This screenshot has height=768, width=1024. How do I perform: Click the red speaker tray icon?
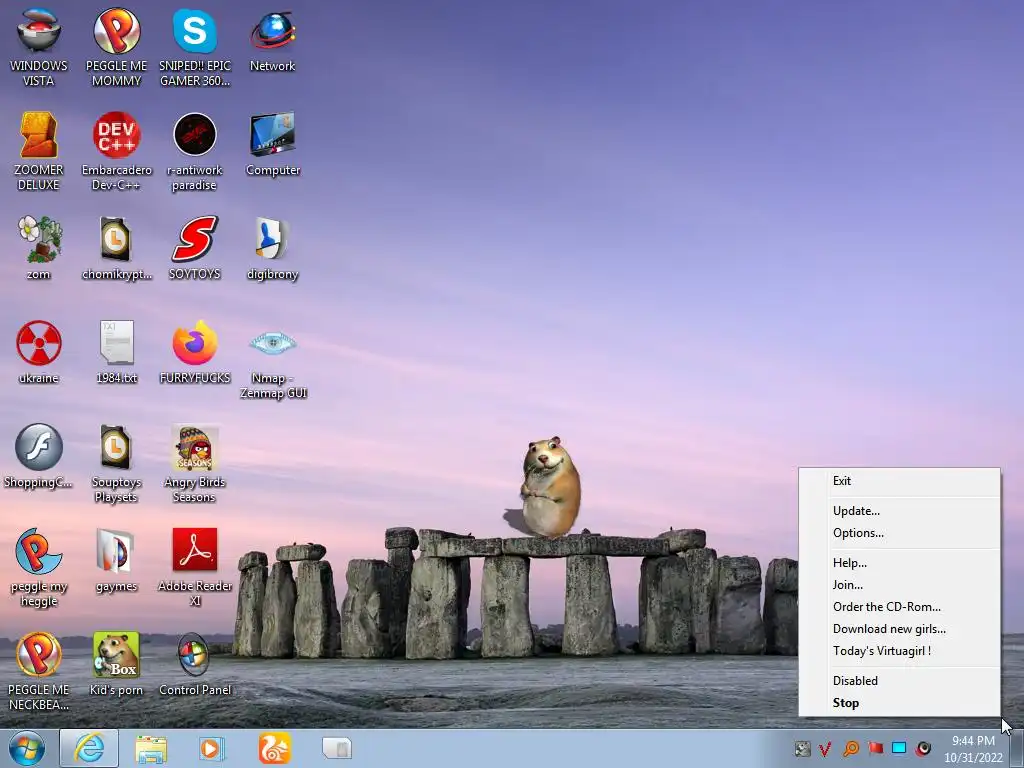[923, 749]
